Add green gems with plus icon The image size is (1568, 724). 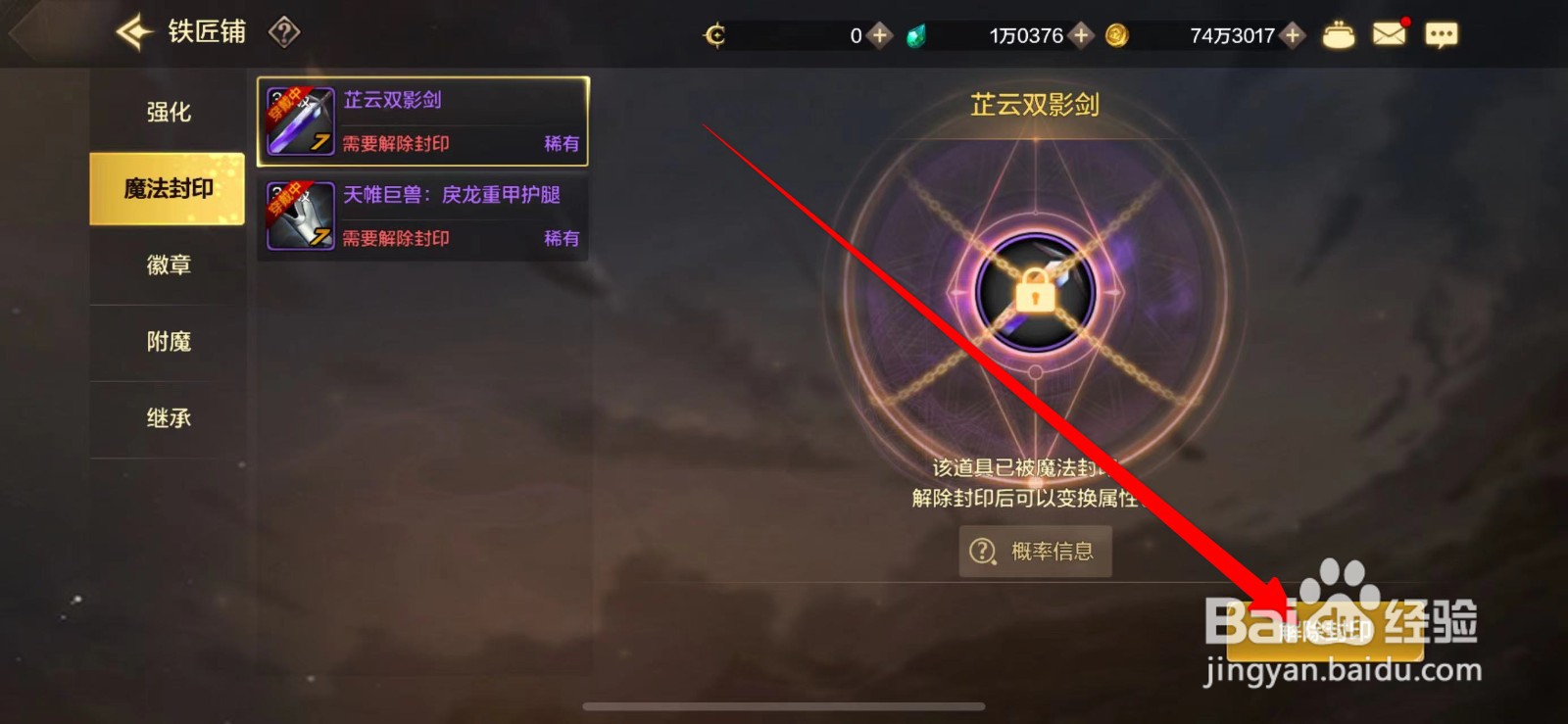1081,36
